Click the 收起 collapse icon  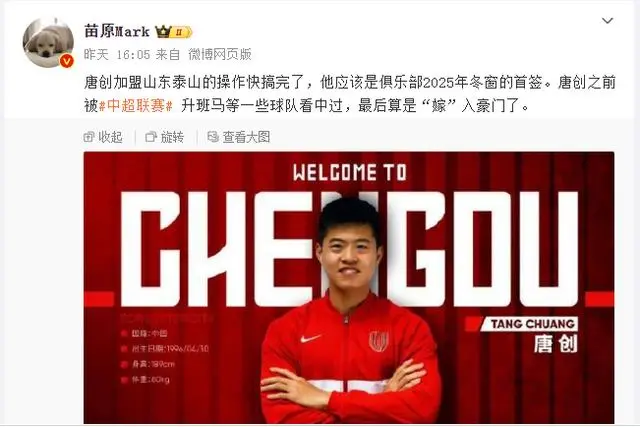click(x=89, y=137)
